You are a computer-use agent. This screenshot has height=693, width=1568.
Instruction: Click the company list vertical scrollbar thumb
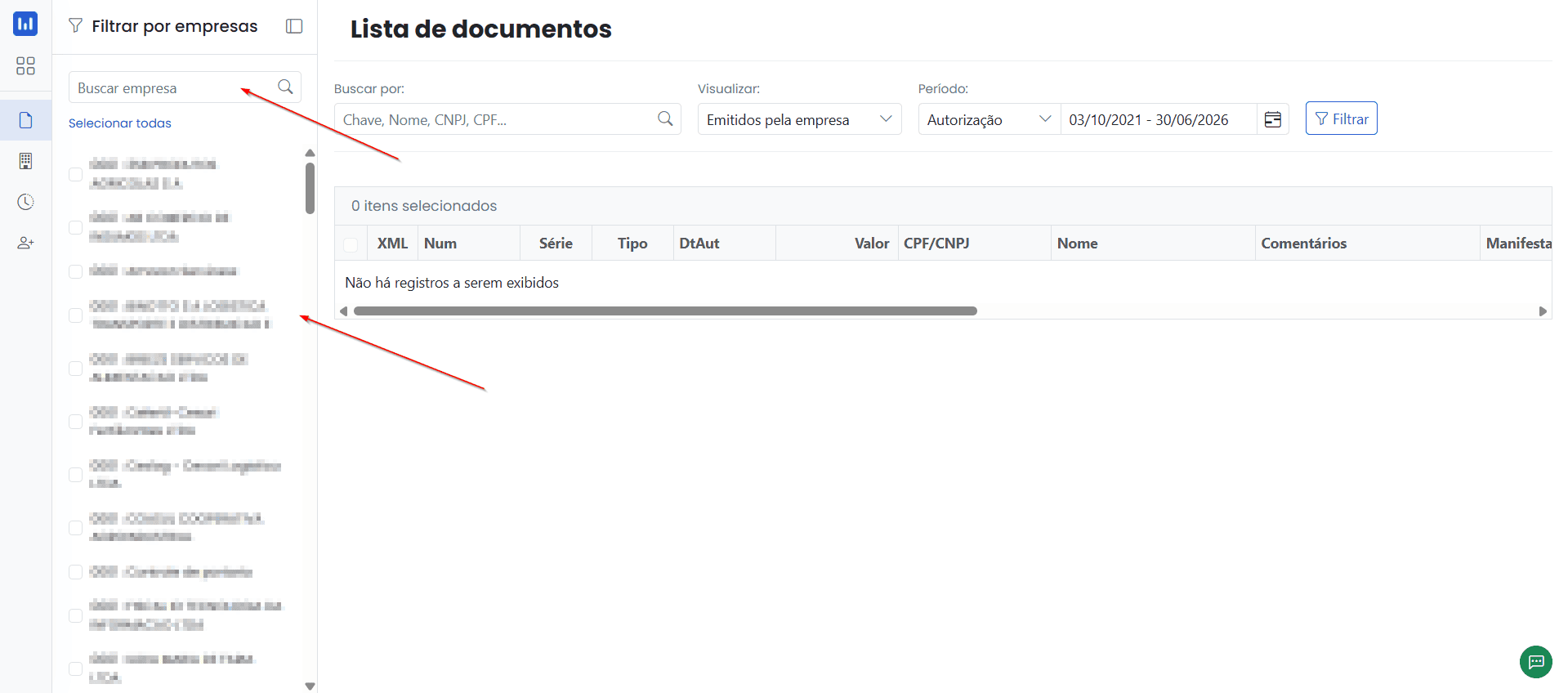pos(310,188)
